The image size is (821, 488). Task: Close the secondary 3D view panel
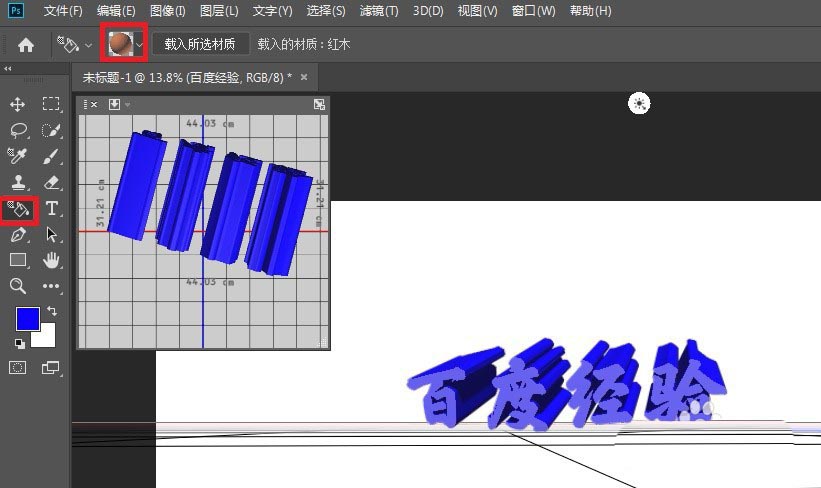(x=94, y=105)
